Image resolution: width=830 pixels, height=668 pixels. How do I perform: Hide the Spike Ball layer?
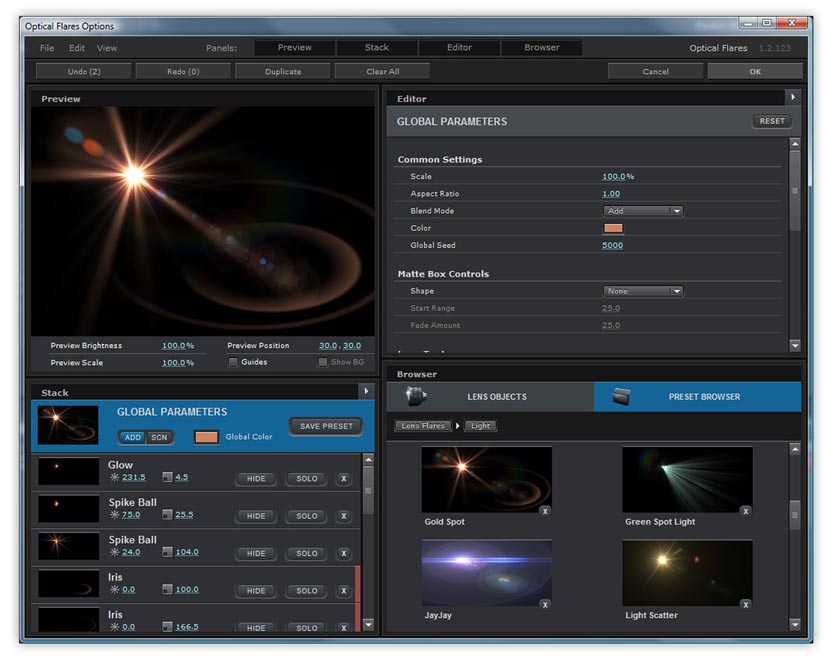(255, 516)
